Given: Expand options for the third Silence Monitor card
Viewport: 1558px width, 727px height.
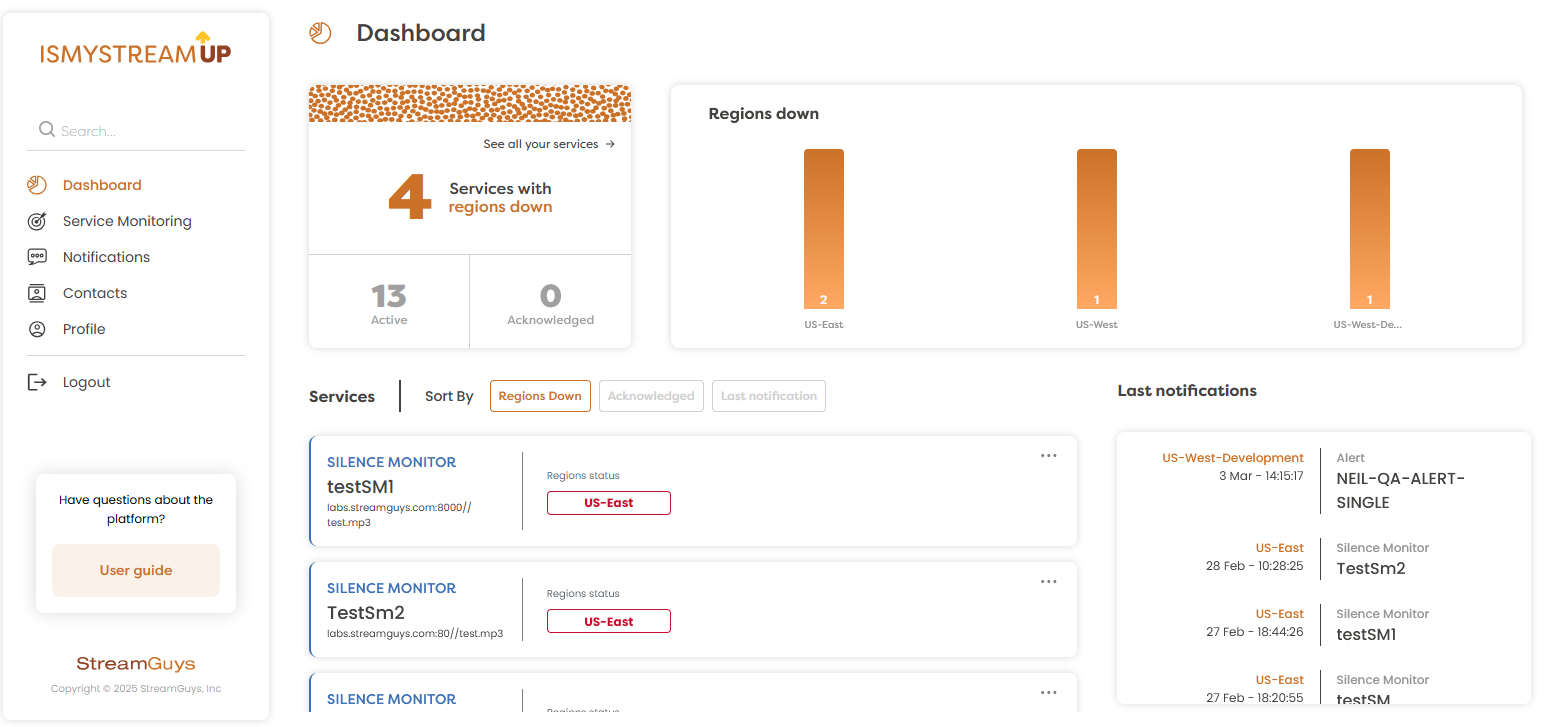Looking at the screenshot, I should 1048,693.
